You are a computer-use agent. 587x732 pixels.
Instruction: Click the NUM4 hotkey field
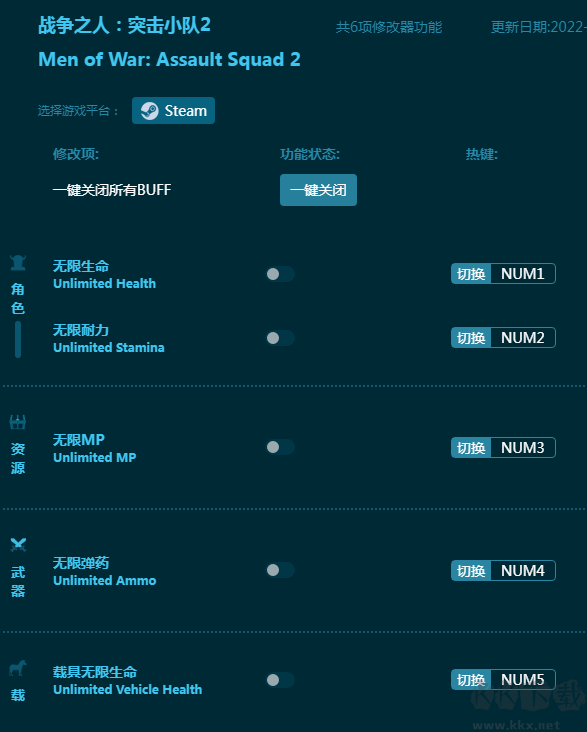point(523,570)
